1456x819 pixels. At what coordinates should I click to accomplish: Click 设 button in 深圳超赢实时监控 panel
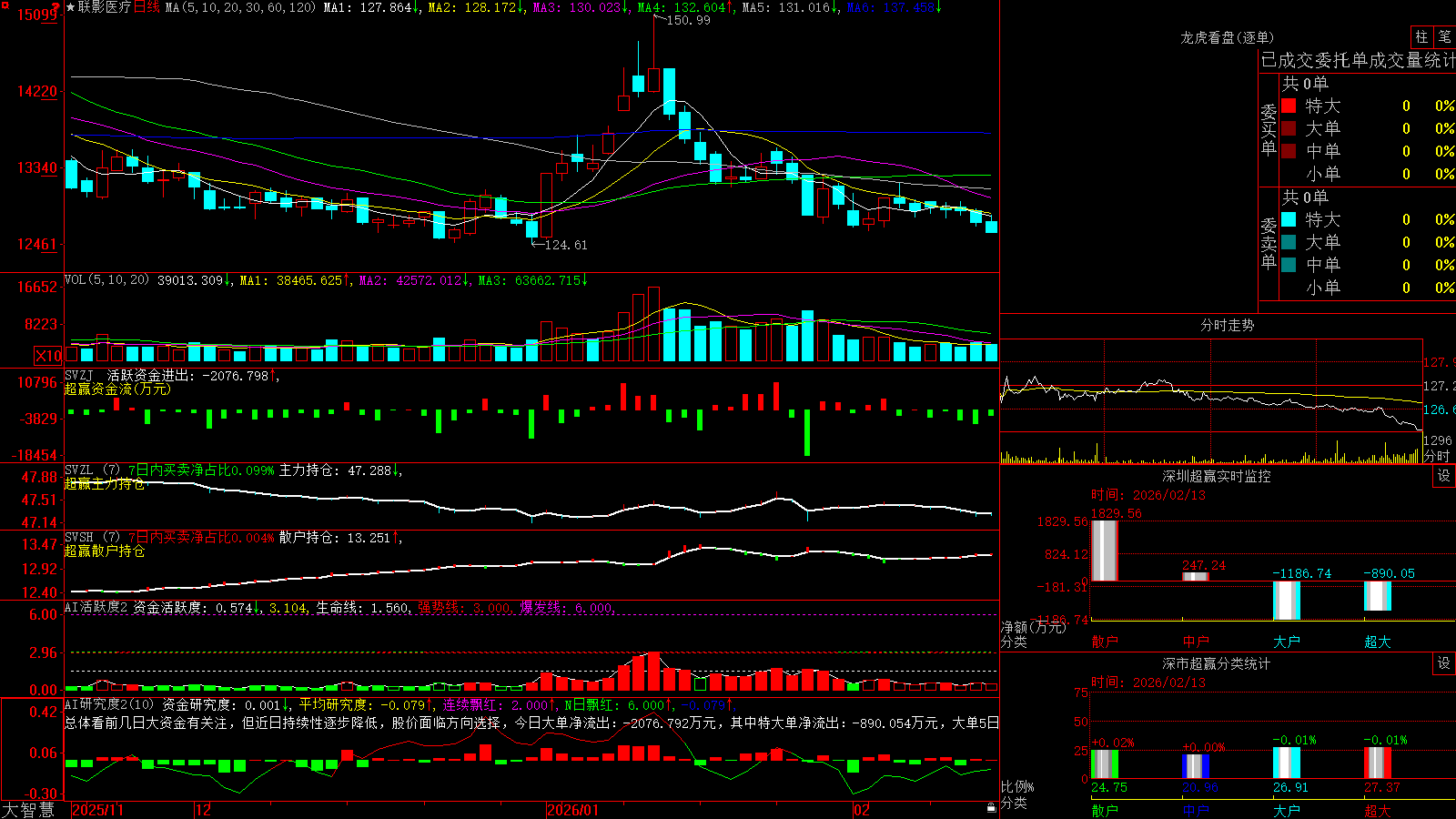(1444, 476)
